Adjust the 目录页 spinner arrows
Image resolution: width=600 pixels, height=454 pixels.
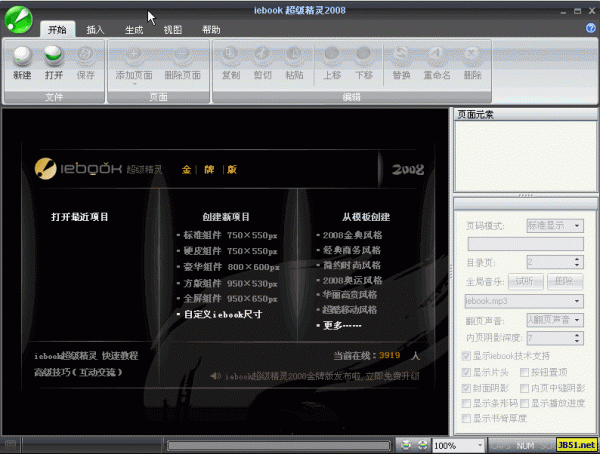(577, 262)
